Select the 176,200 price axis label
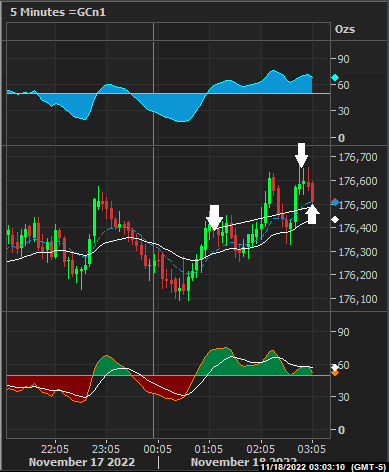 [x=358, y=275]
